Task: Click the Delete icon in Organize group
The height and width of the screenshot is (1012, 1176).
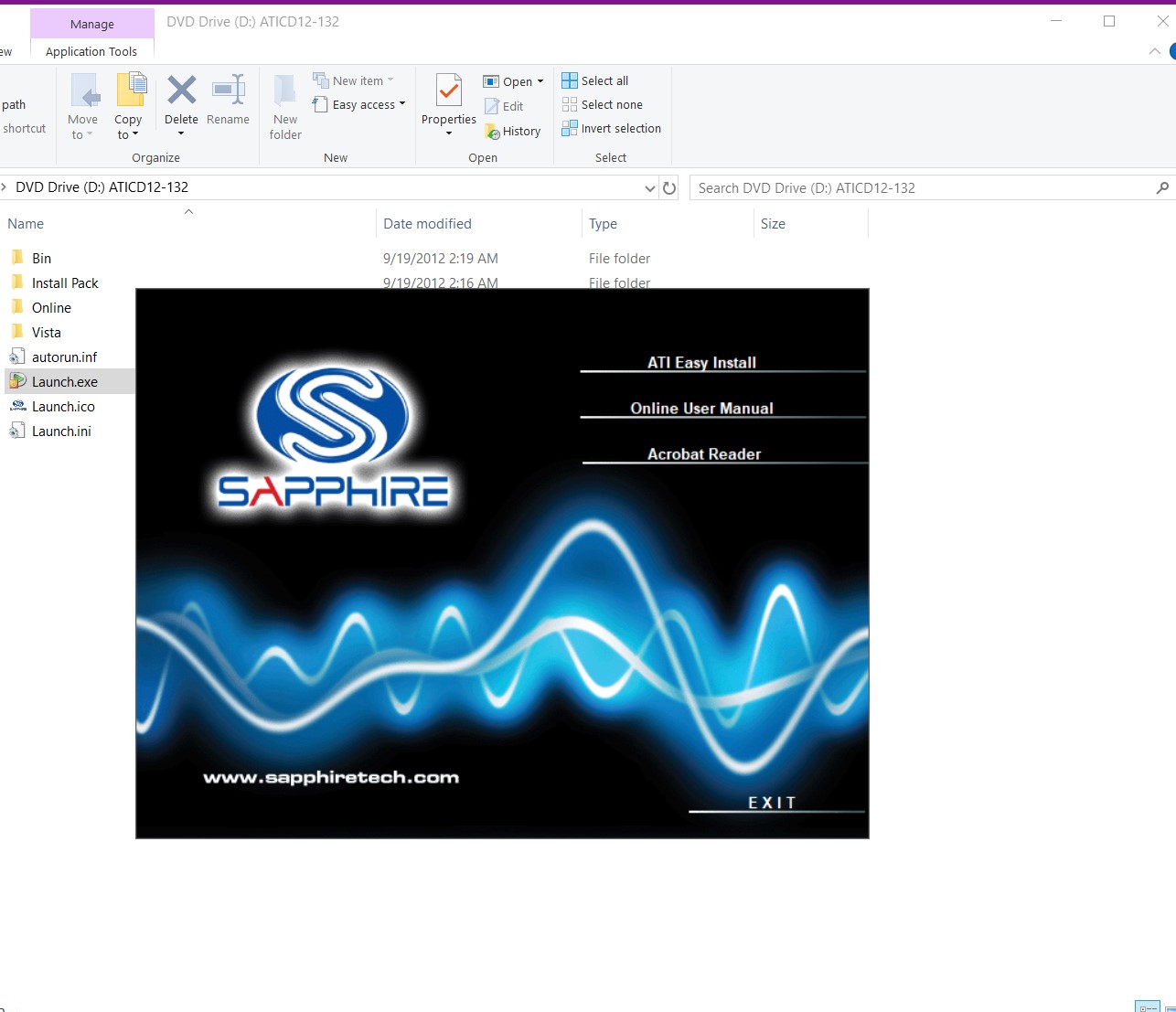Action: pos(181,91)
